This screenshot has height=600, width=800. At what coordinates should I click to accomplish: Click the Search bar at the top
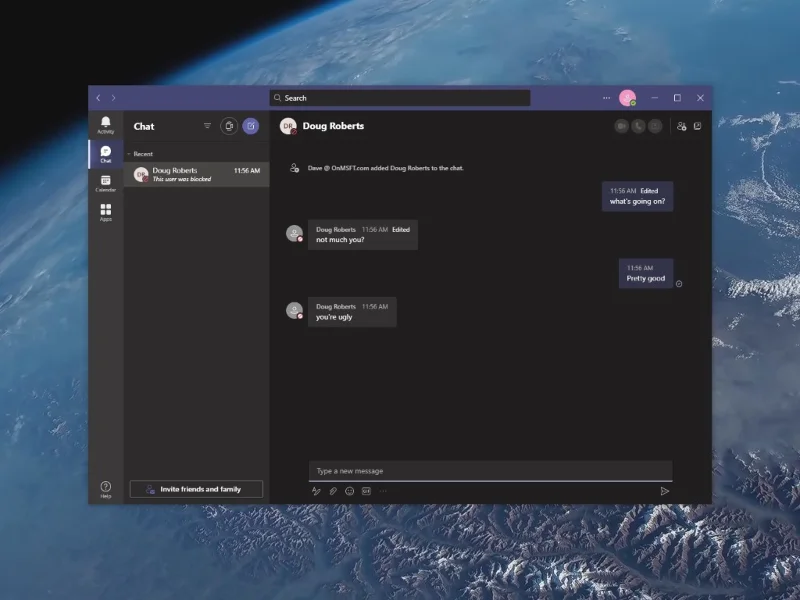398,97
